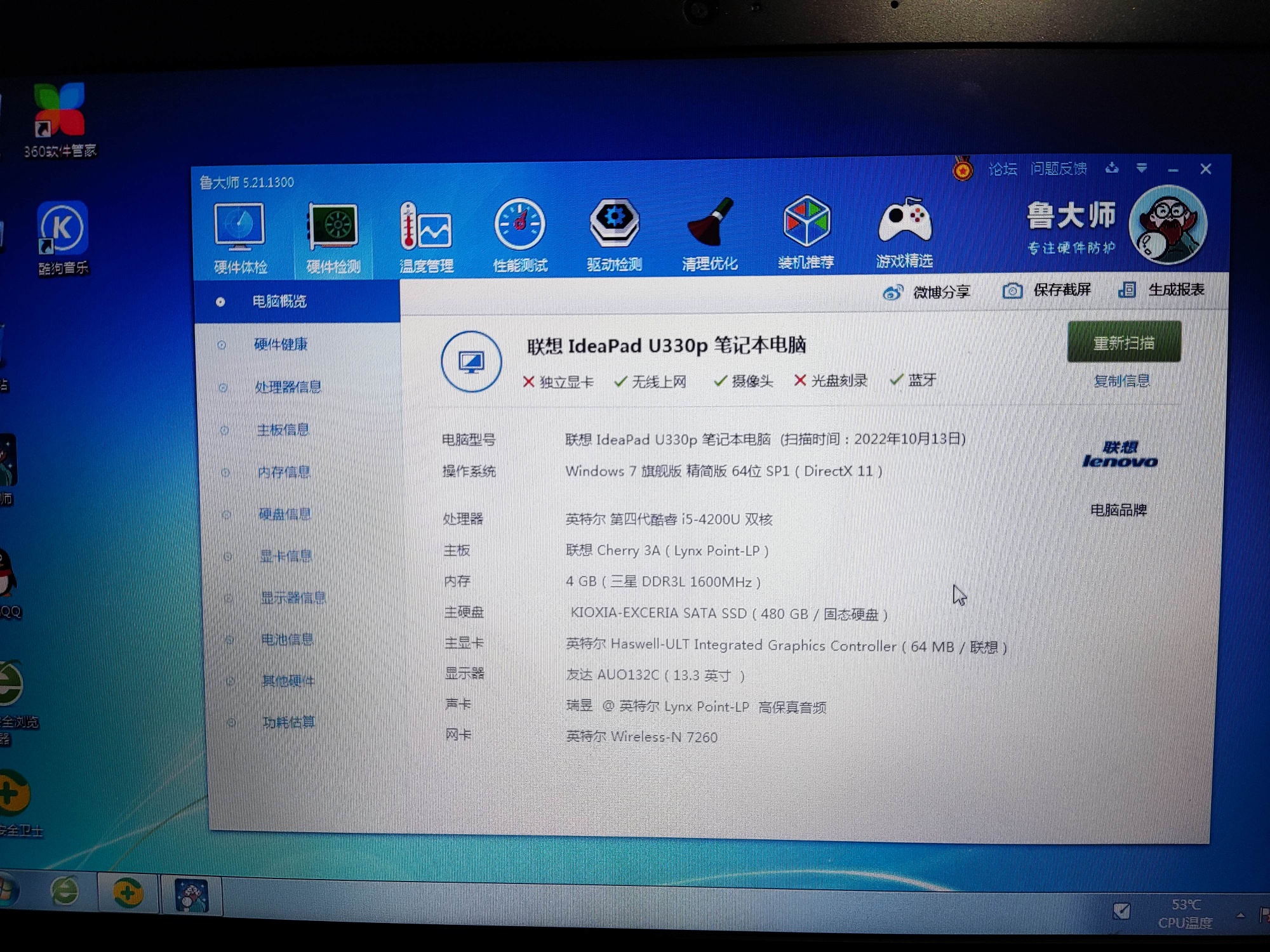Open 360安全卫士 from the taskbar
Image resolution: width=1270 pixels, height=952 pixels.
coord(128,894)
